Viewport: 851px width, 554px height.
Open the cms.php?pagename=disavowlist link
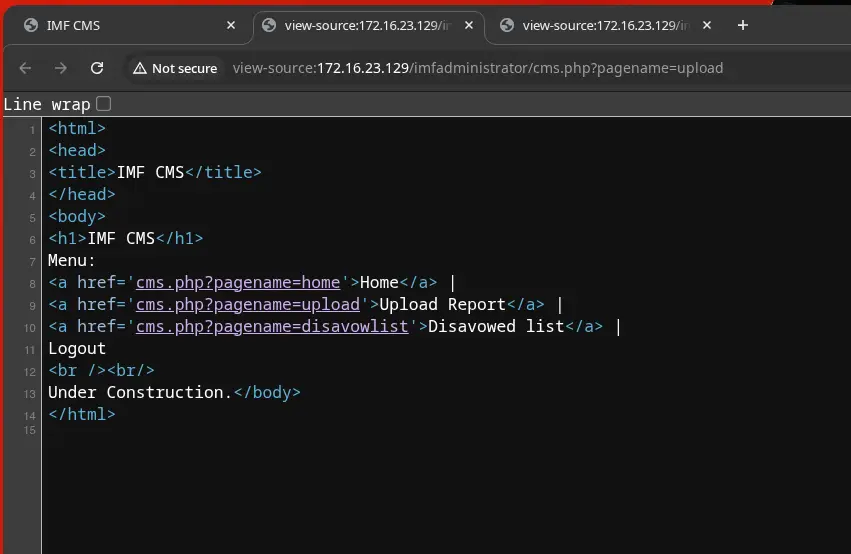(x=273, y=327)
